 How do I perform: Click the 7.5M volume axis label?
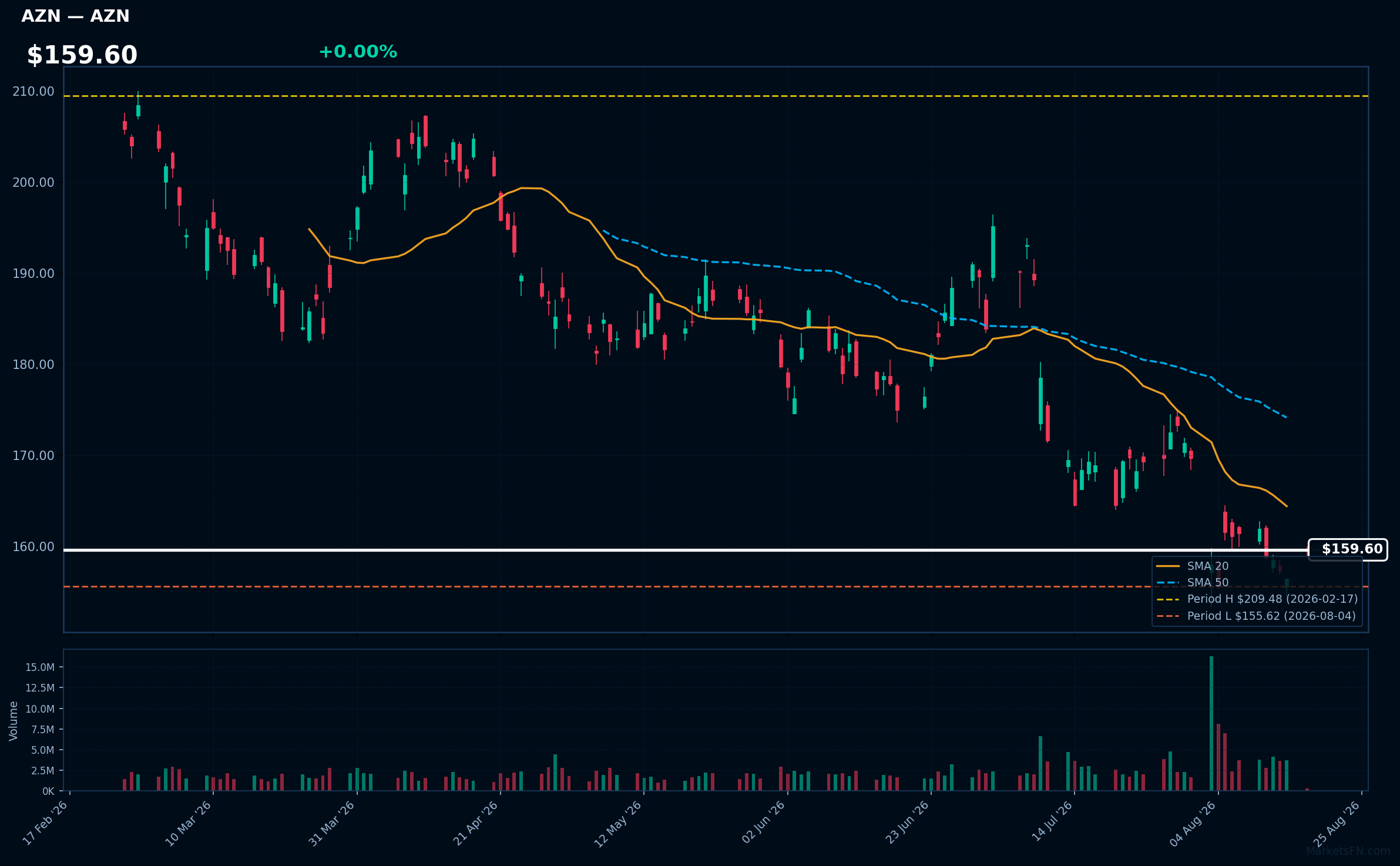[x=43, y=730]
